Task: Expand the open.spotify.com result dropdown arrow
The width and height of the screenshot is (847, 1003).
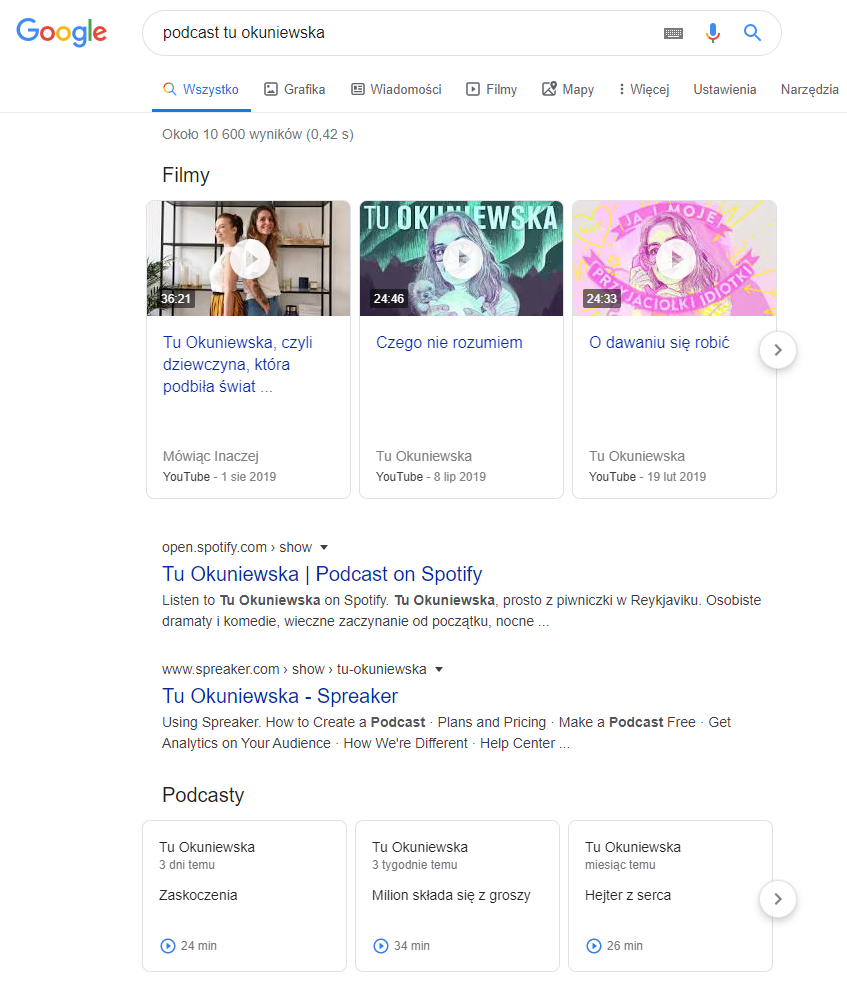Action: tap(324, 548)
